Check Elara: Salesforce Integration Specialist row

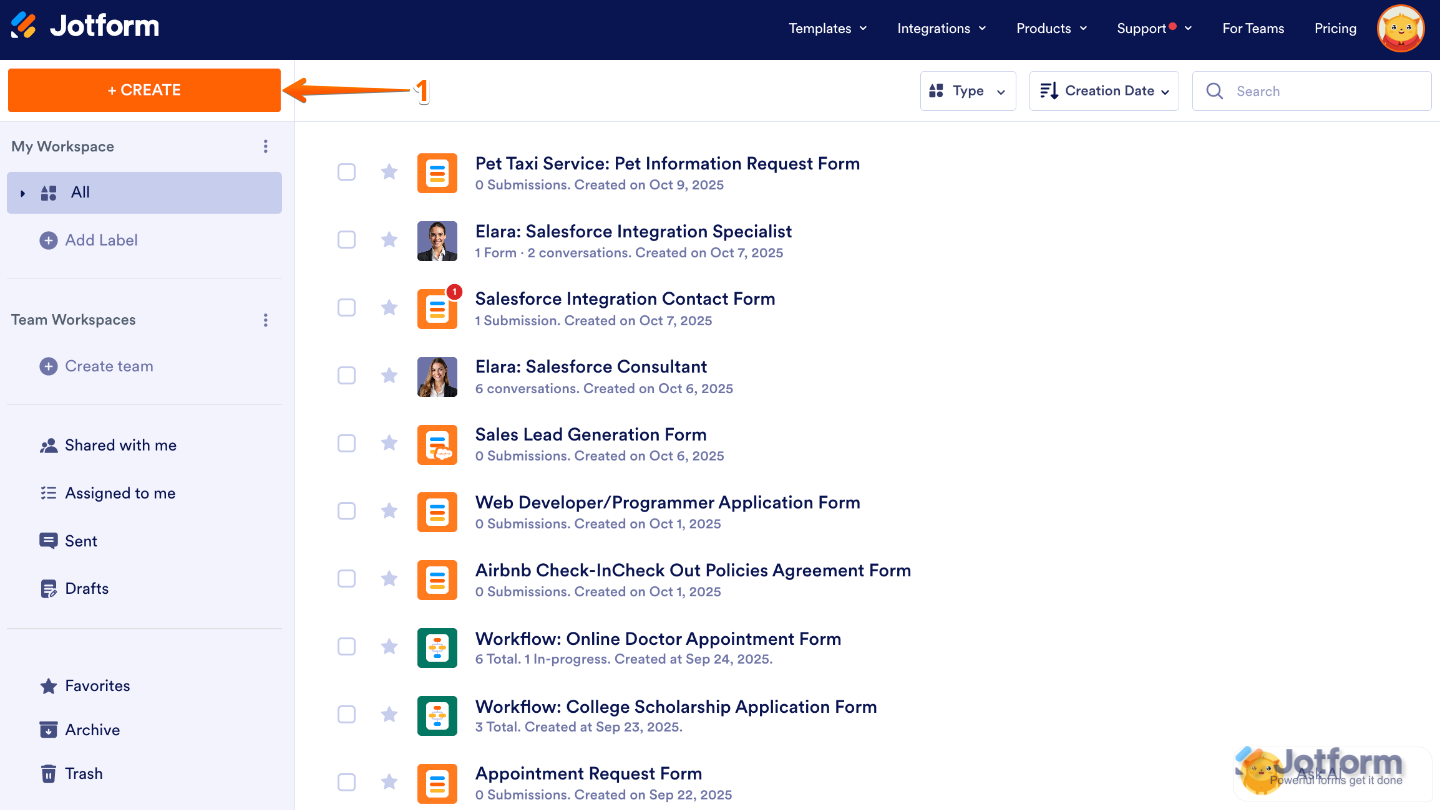click(x=347, y=240)
